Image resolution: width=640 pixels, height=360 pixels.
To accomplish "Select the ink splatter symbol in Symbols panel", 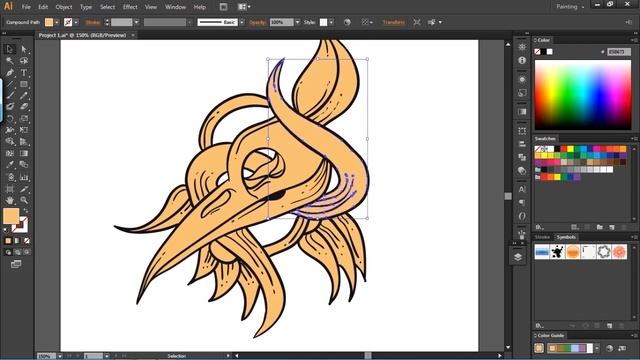I will pyautogui.click(x=557, y=252).
